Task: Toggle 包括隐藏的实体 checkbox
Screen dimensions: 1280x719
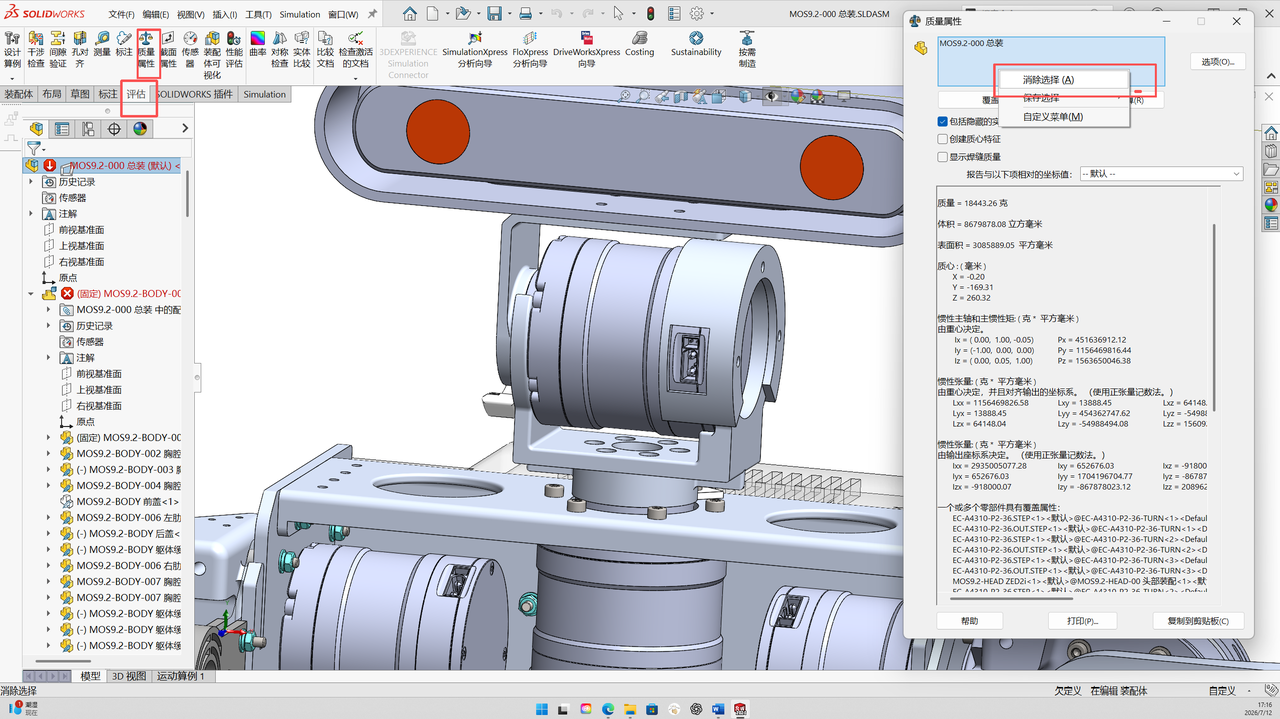Action: click(x=942, y=121)
